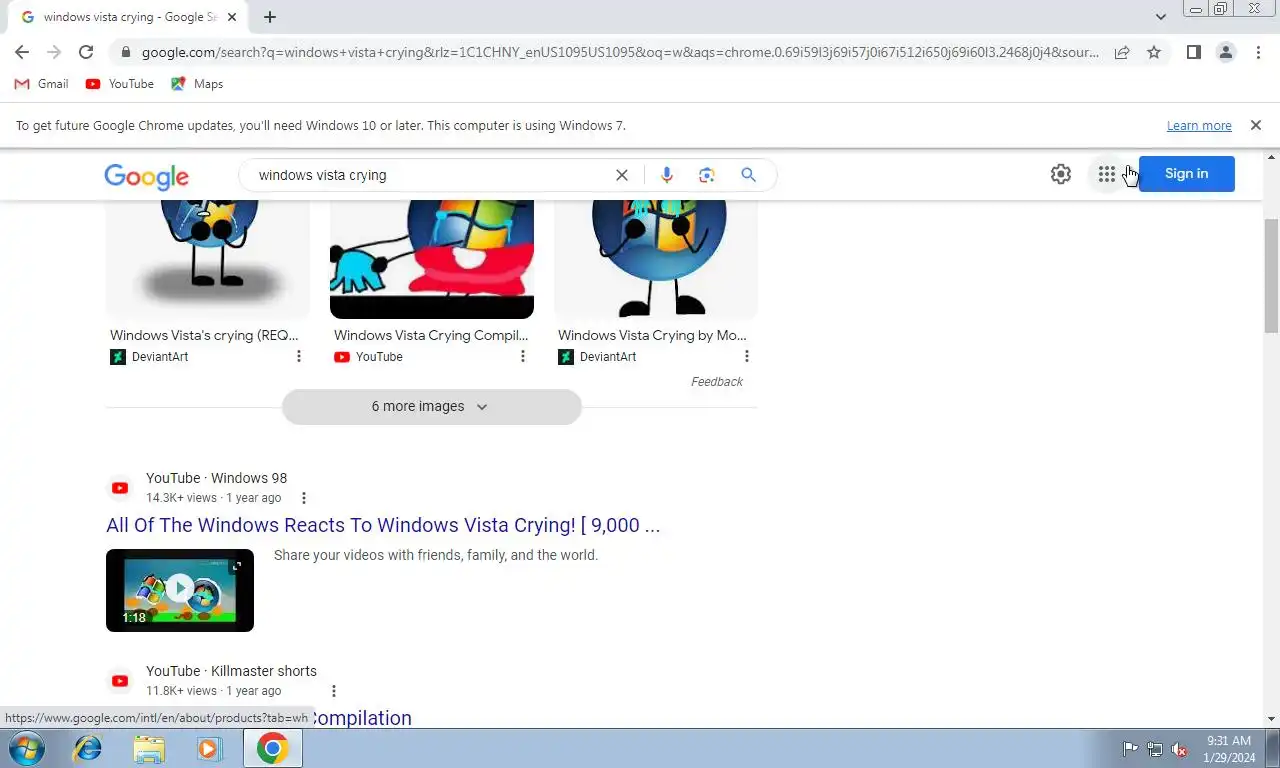Open more options for Windows 98 video result
The image size is (1280, 768).
click(304, 498)
